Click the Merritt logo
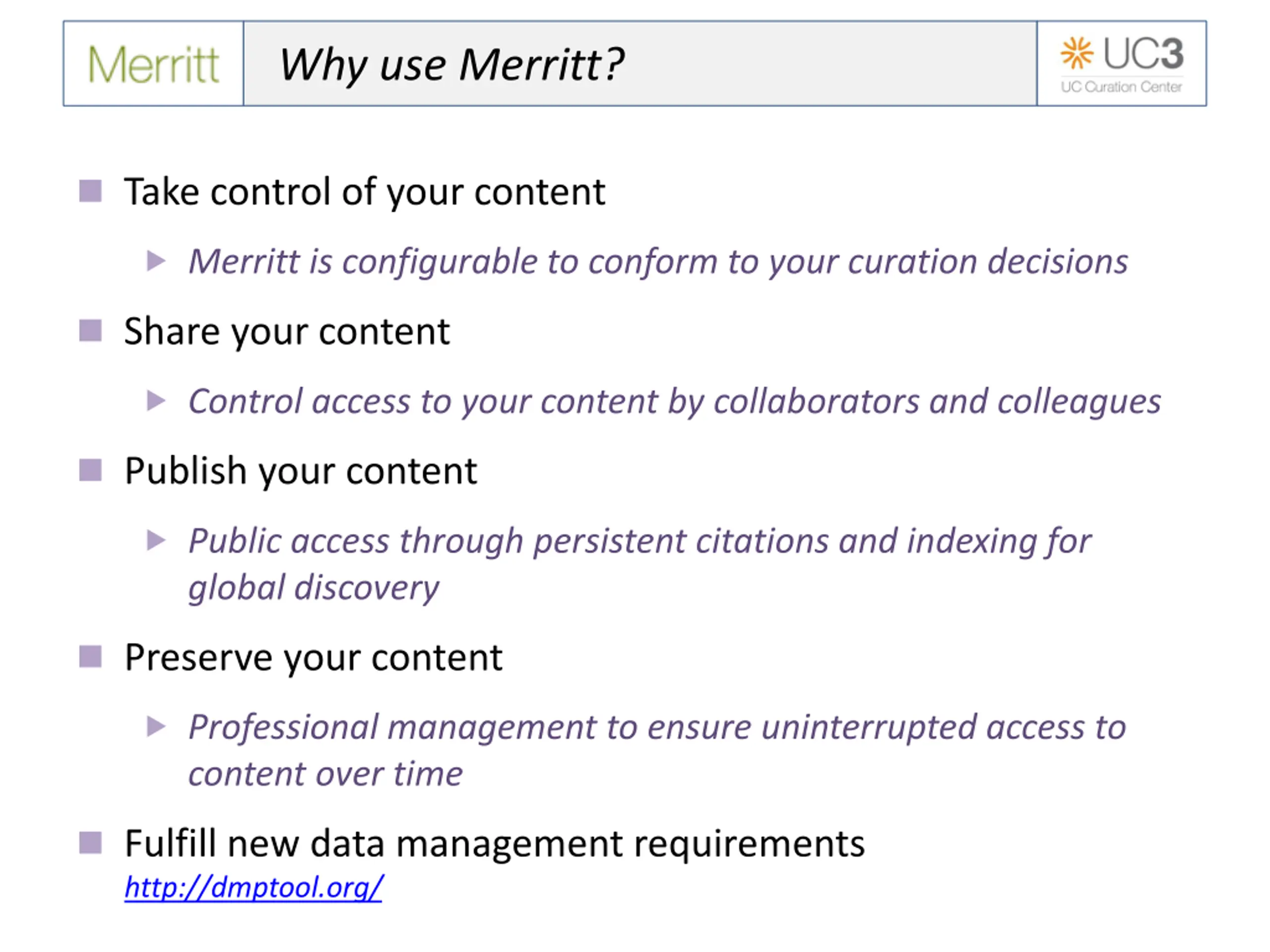This screenshot has height=952, width=1270. pos(153,64)
